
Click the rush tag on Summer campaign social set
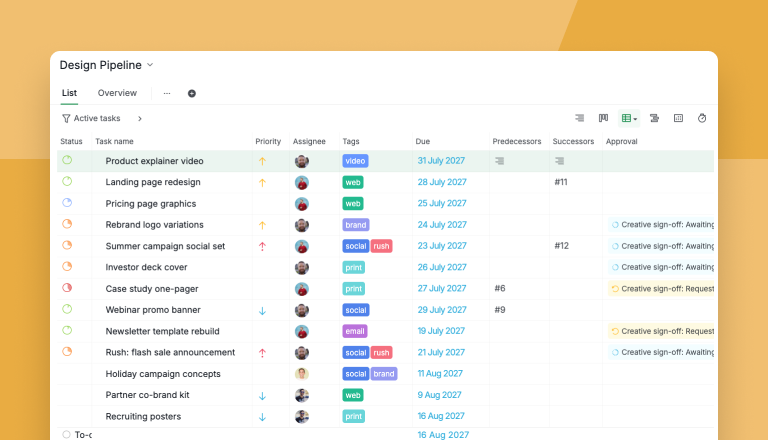click(381, 246)
